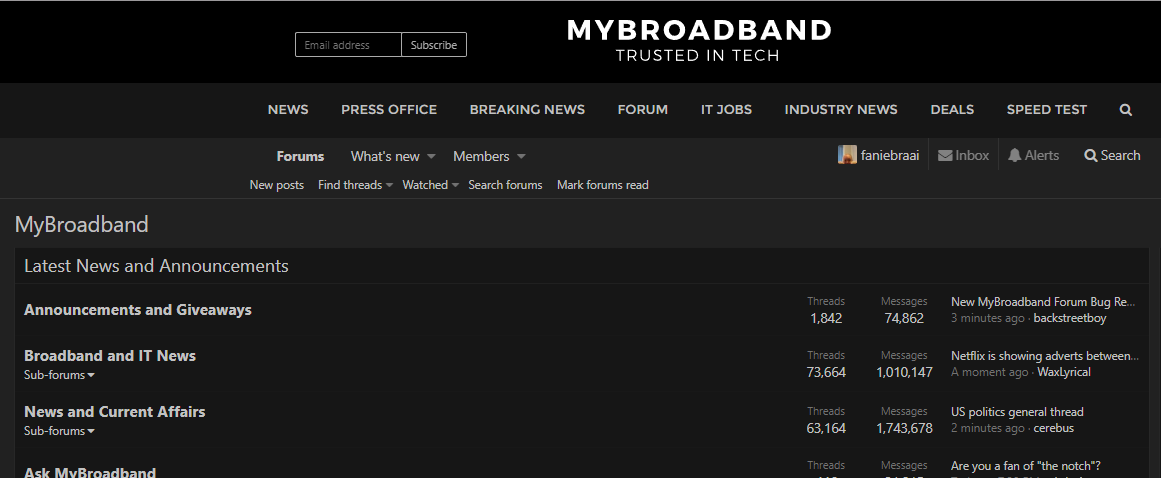Image resolution: width=1161 pixels, height=478 pixels.
Task: Click Inbox text label
Action: click(972, 155)
